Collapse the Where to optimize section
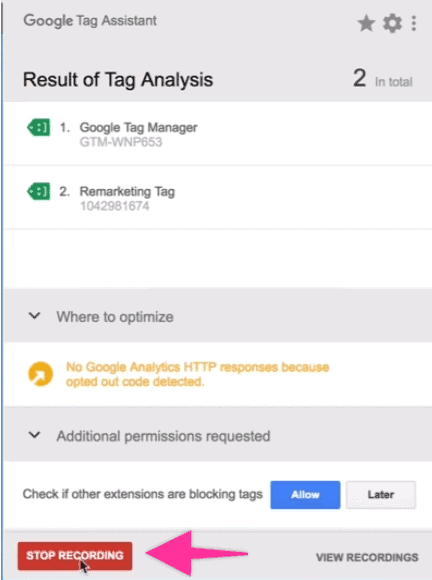The height and width of the screenshot is (580, 432). 34,316
